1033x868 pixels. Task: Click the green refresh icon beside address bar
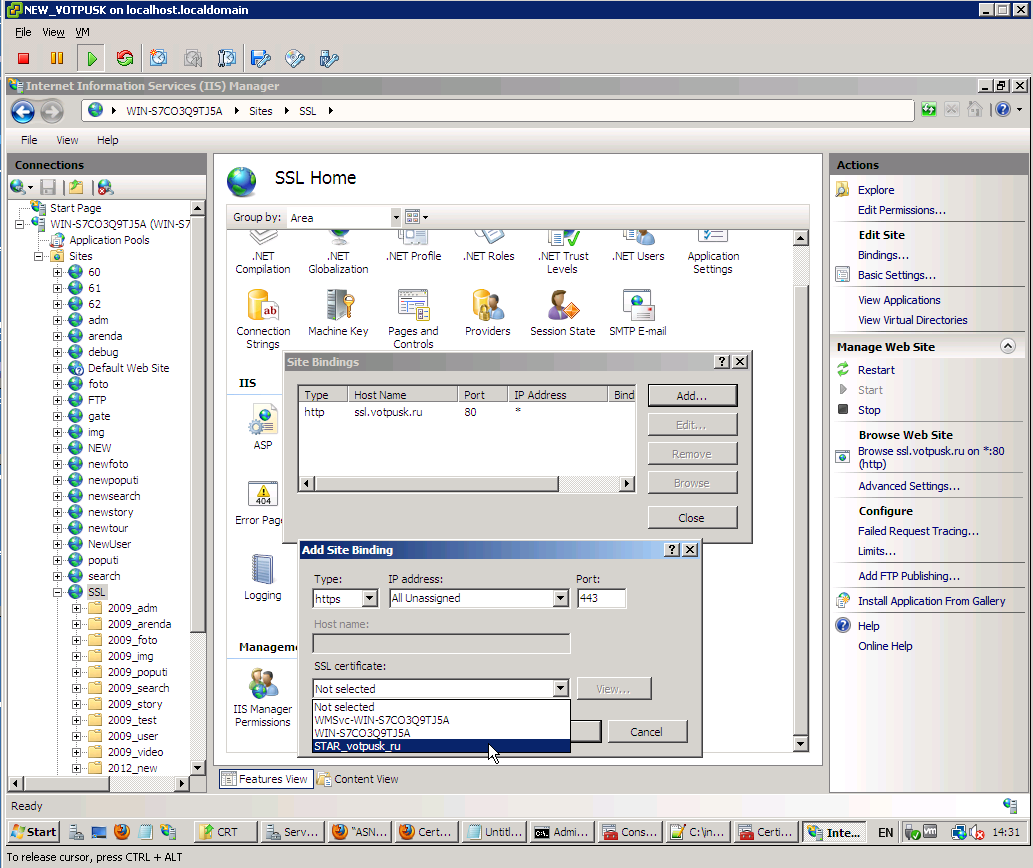pos(929,109)
